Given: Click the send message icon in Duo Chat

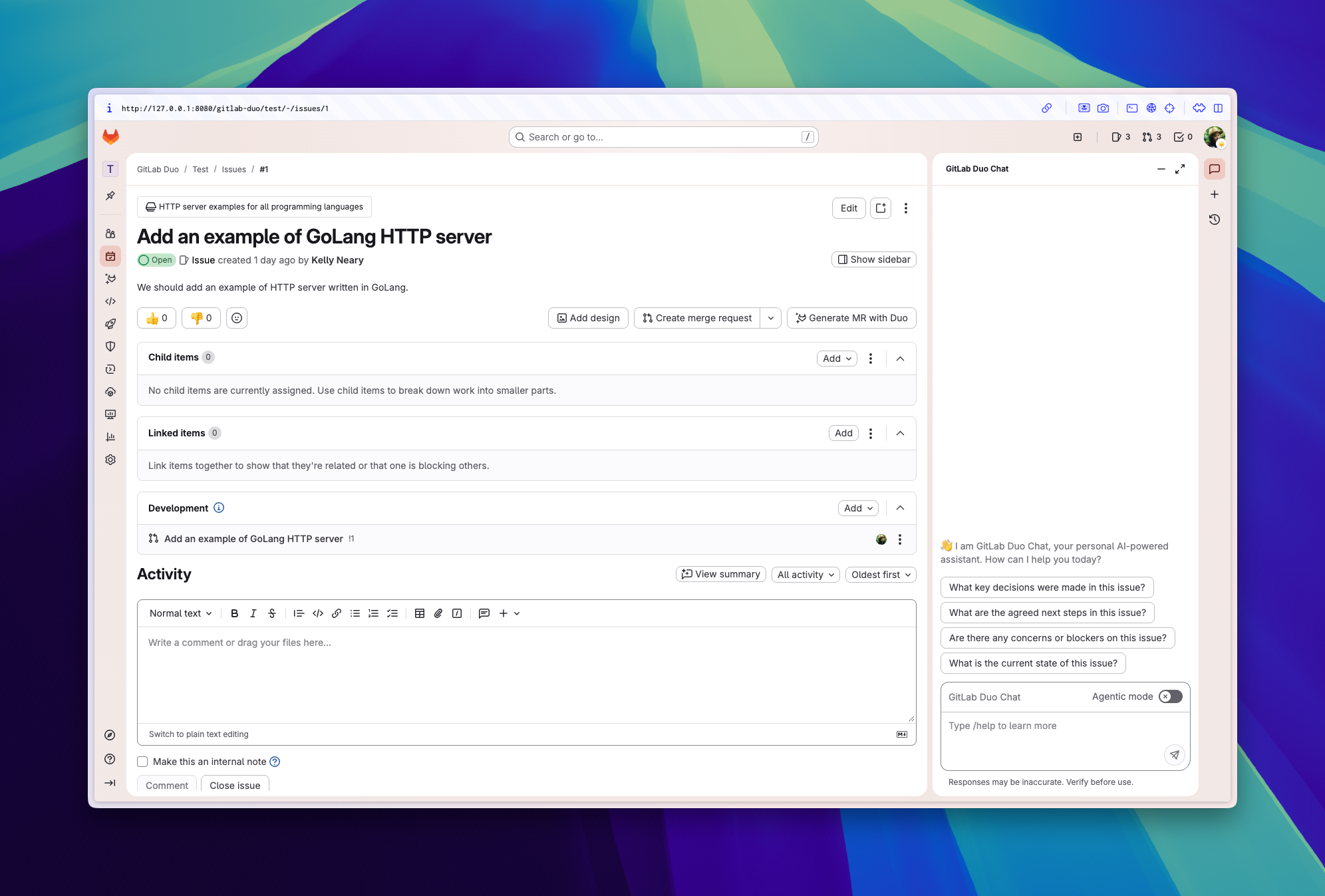Looking at the screenshot, I should (1175, 754).
